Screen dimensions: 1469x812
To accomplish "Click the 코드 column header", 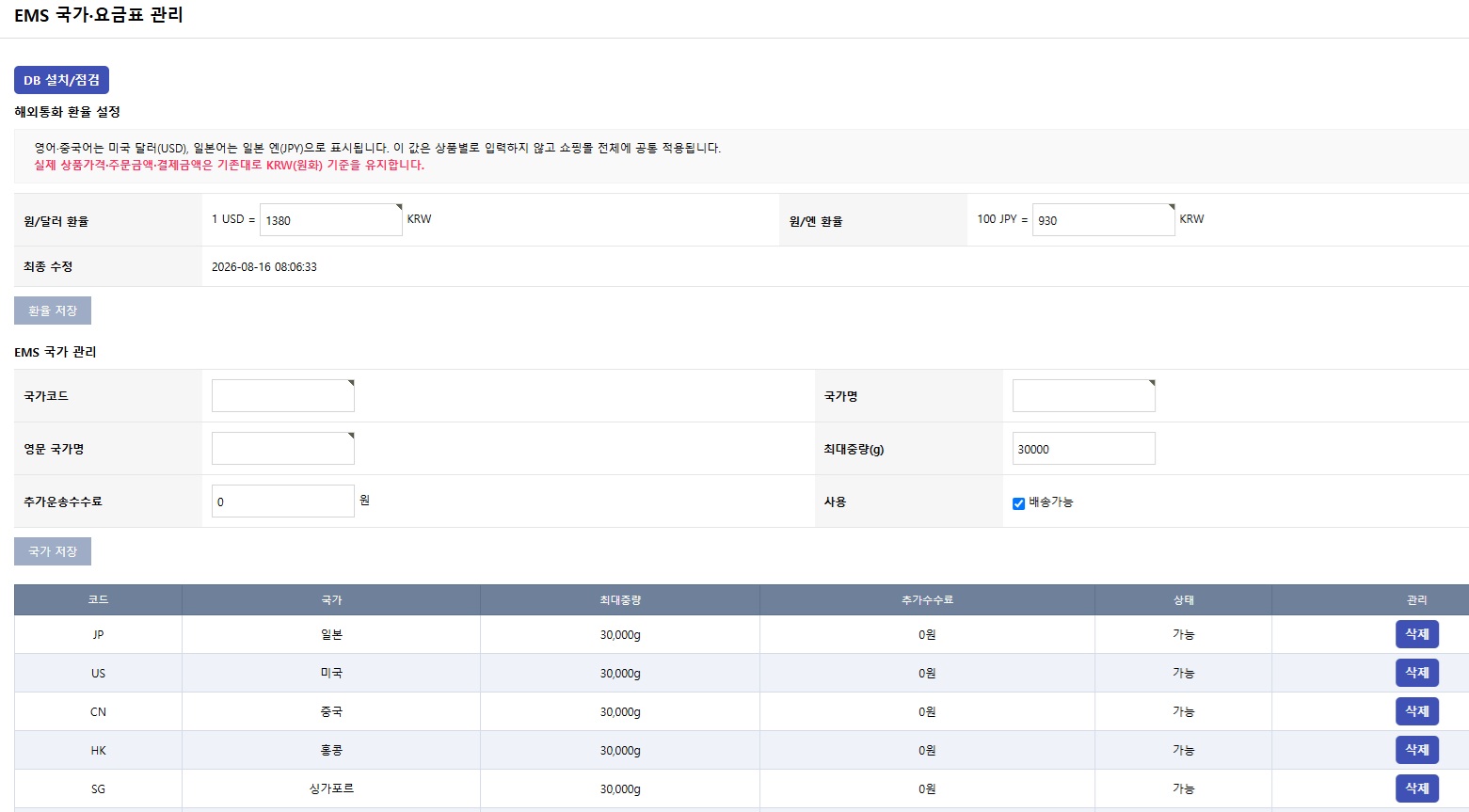I will click(98, 600).
